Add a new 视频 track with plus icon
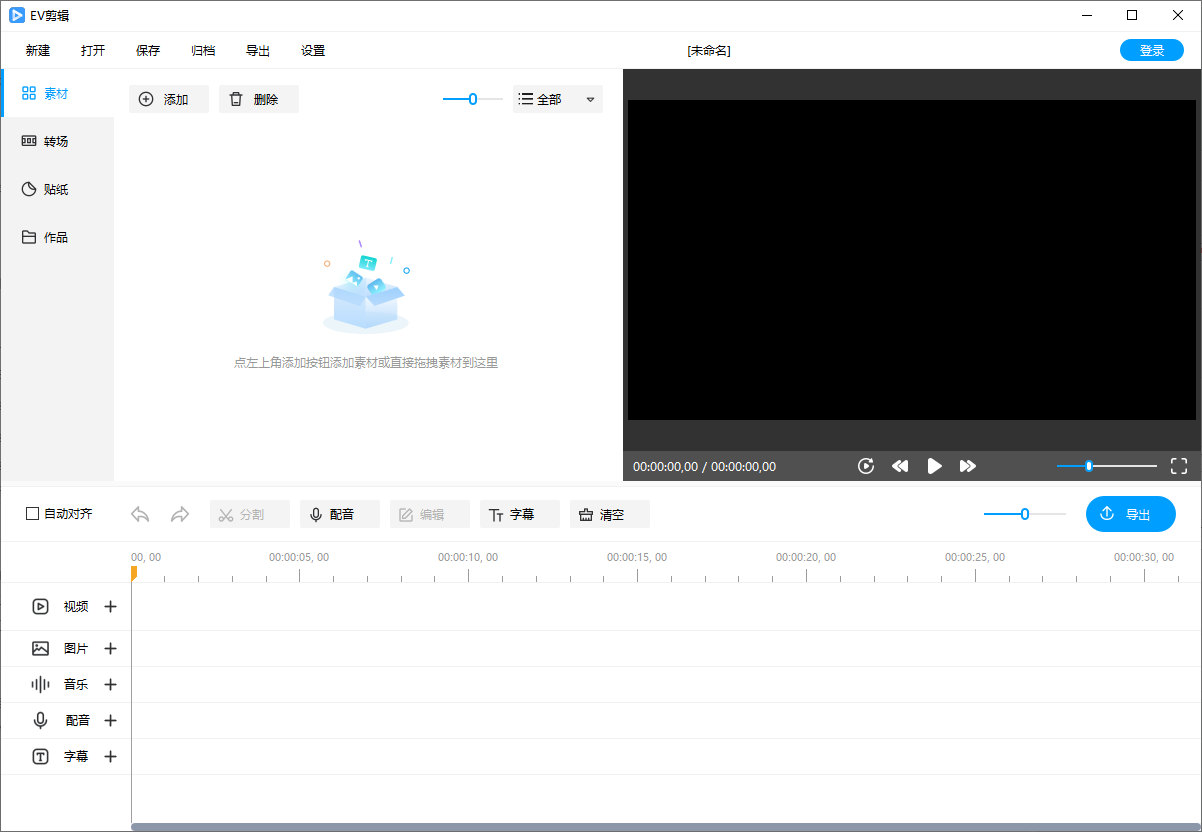 pos(111,606)
